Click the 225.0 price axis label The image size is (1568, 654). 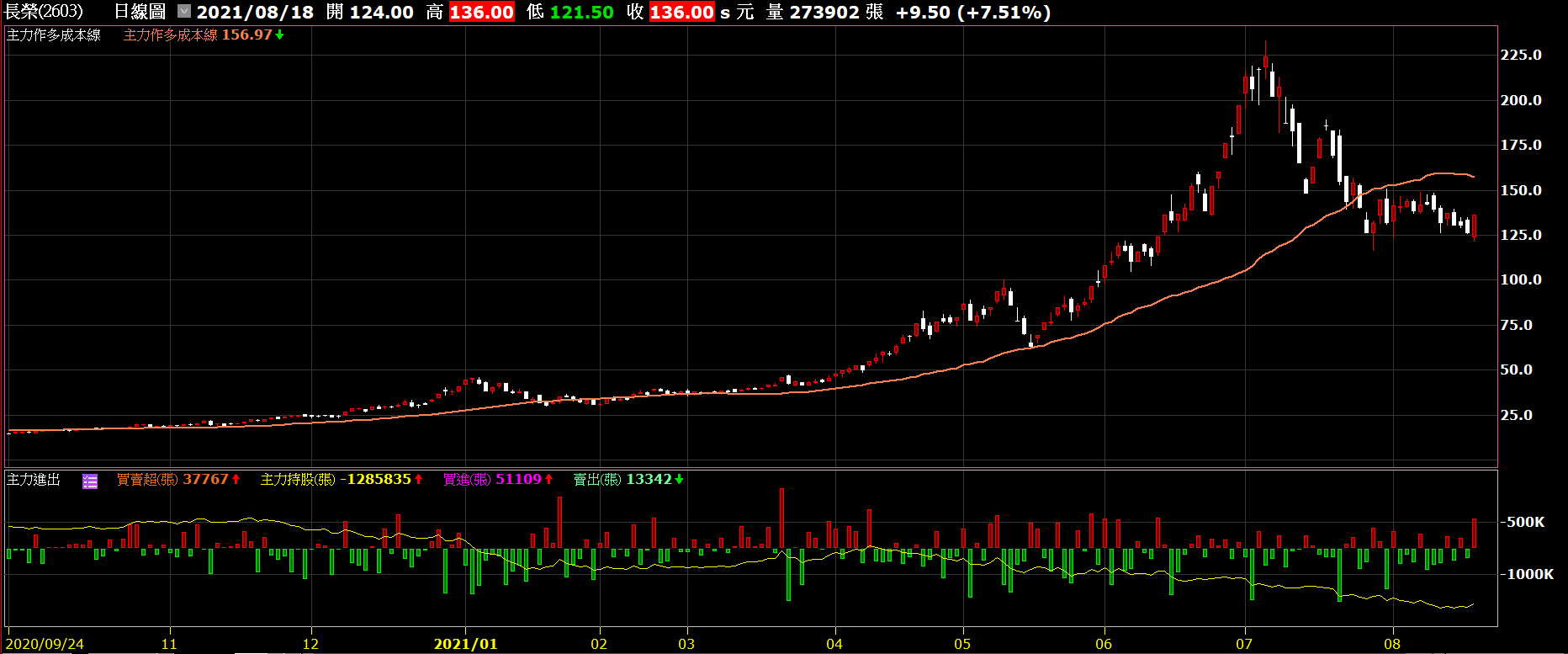click(1521, 56)
